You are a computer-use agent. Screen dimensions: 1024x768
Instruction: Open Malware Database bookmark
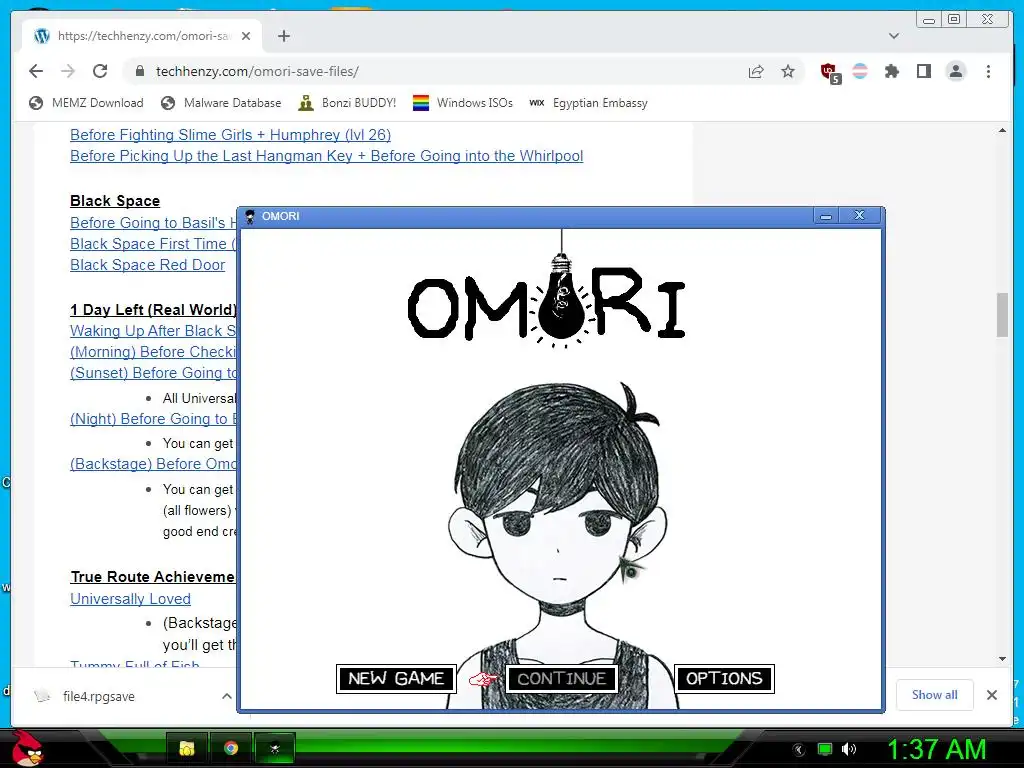(x=221, y=103)
